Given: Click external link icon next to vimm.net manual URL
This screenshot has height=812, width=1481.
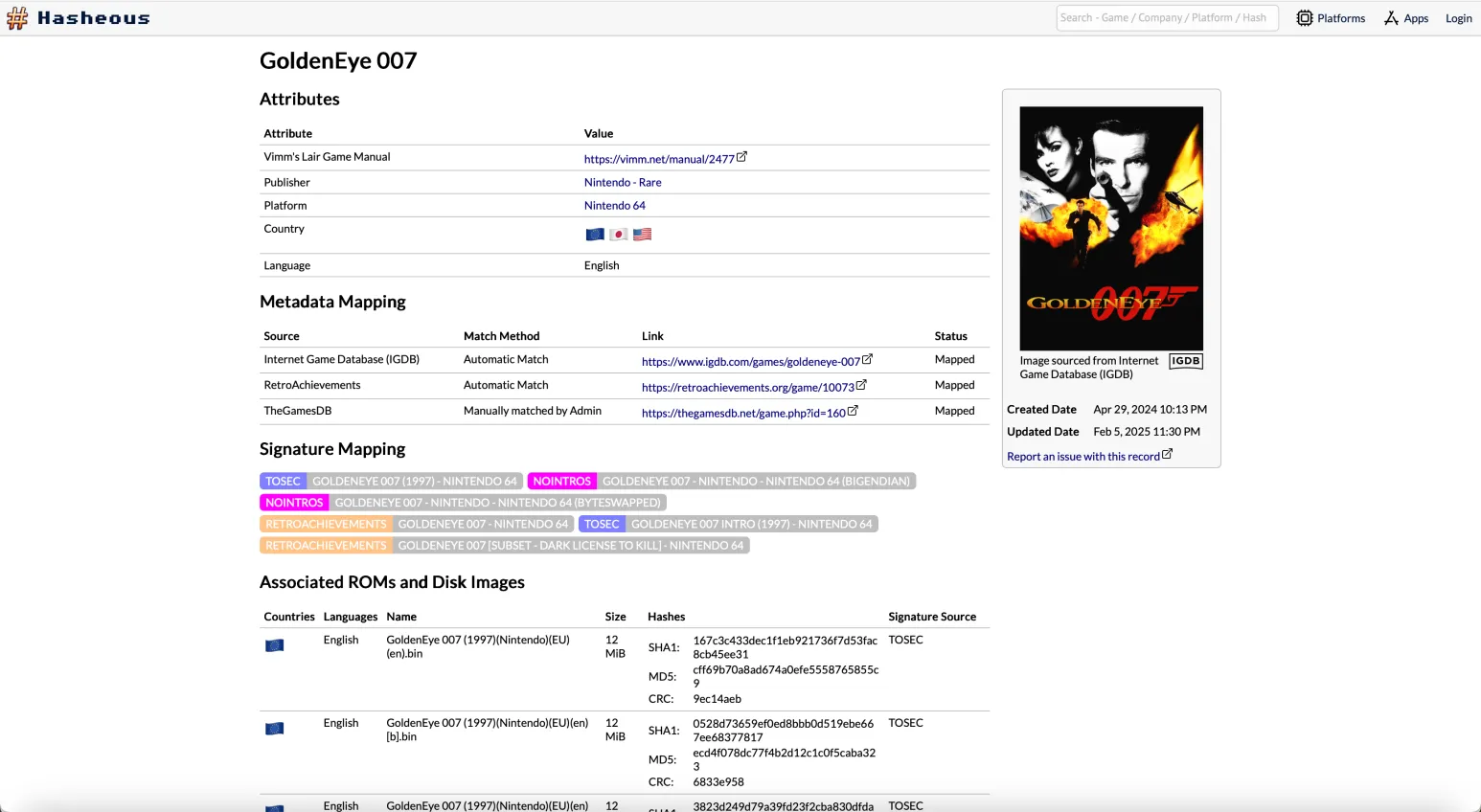Looking at the screenshot, I should point(741,157).
